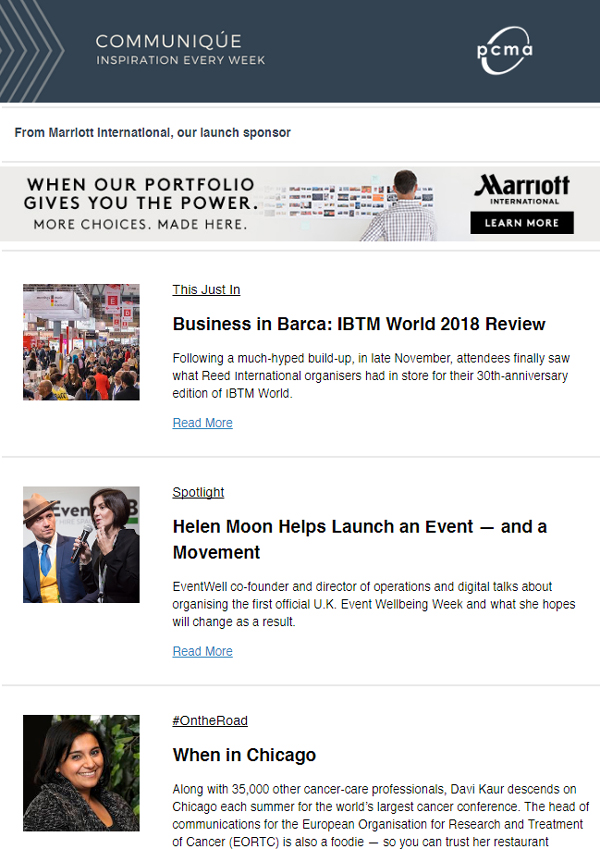Click the Communiqué newsletter title
Viewport: 600px width, 849px height.
pyautogui.click(x=168, y=41)
